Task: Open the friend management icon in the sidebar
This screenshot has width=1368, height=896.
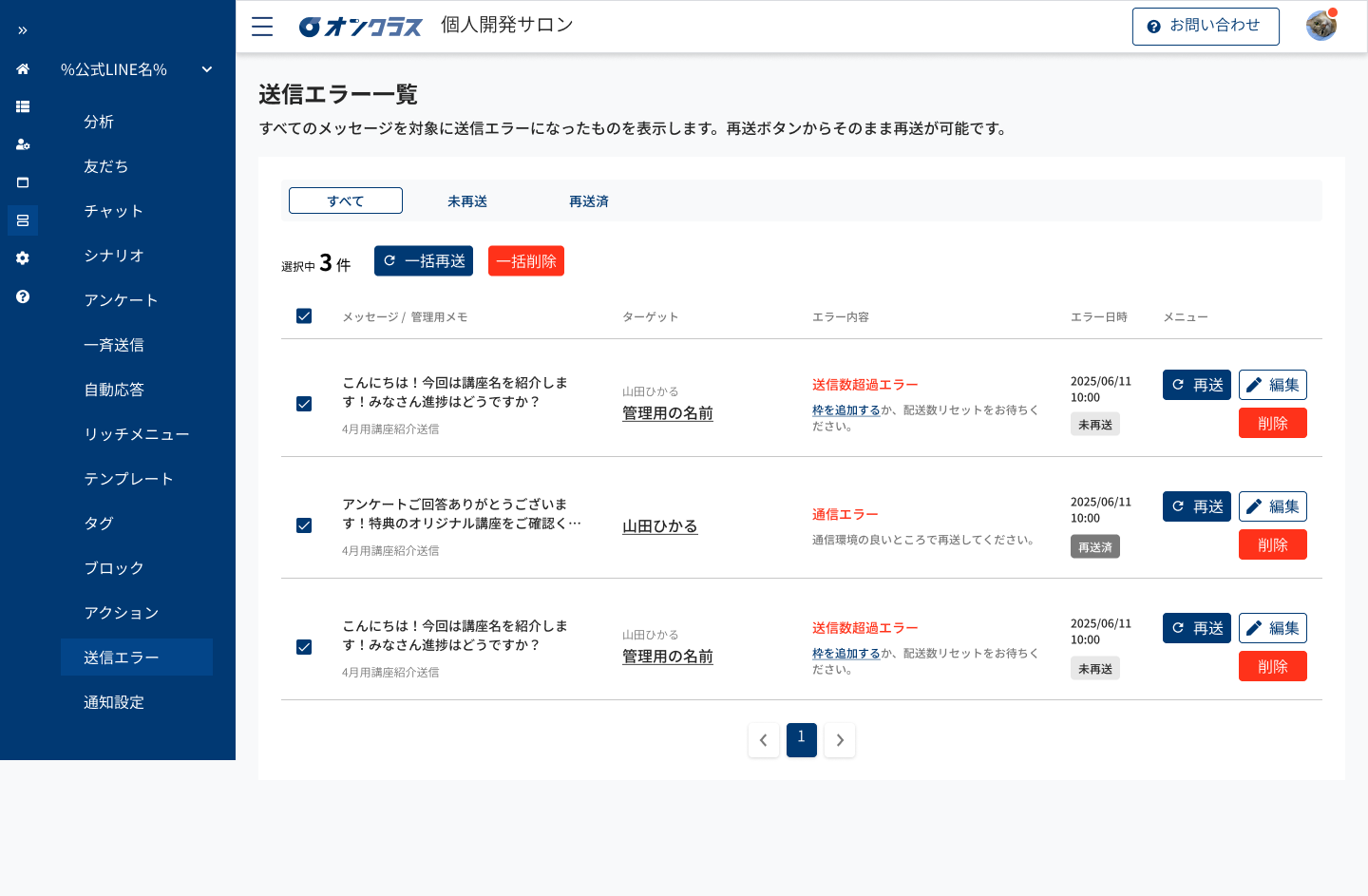Action: (x=22, y=144)
